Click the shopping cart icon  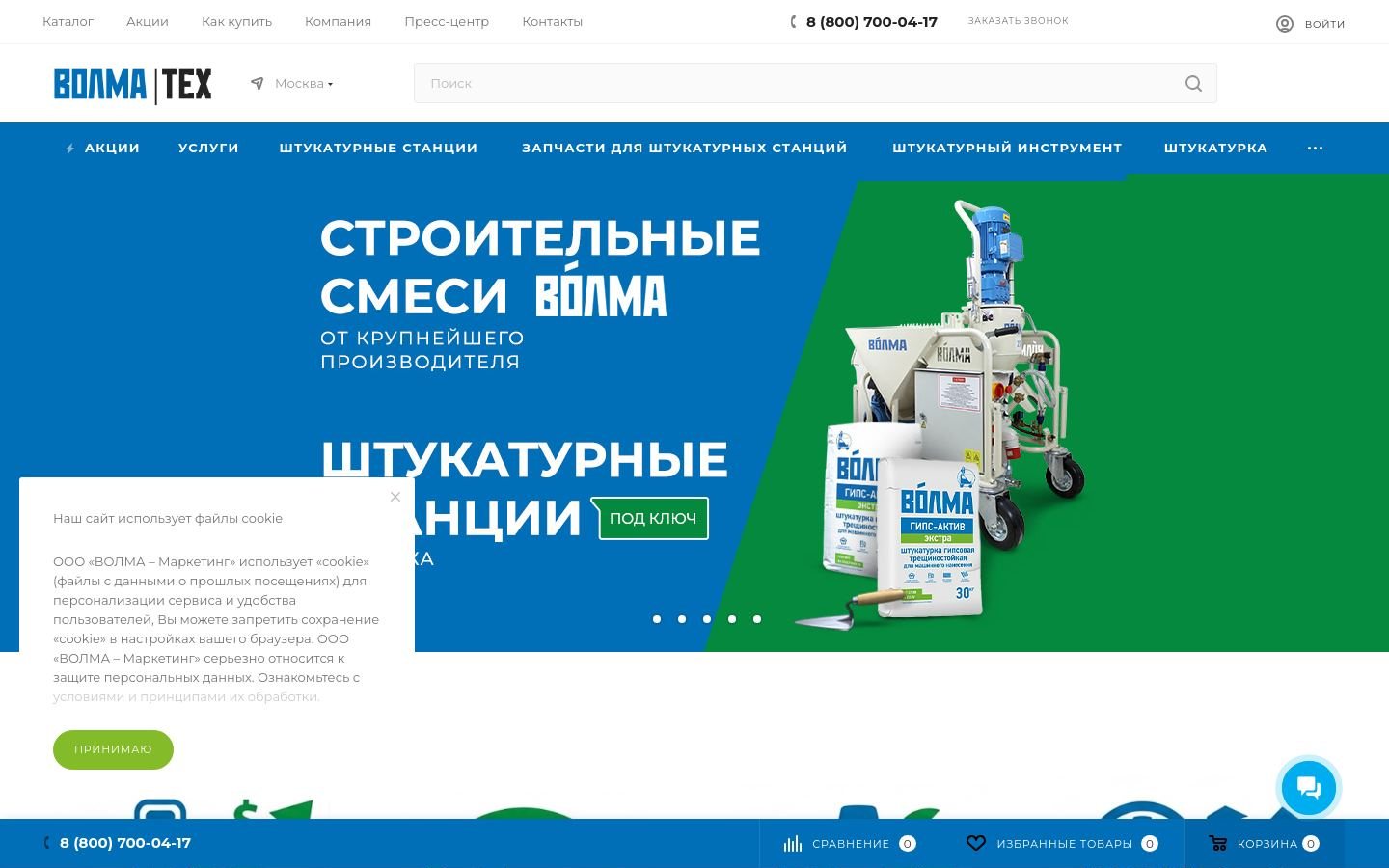point(1218,843)
